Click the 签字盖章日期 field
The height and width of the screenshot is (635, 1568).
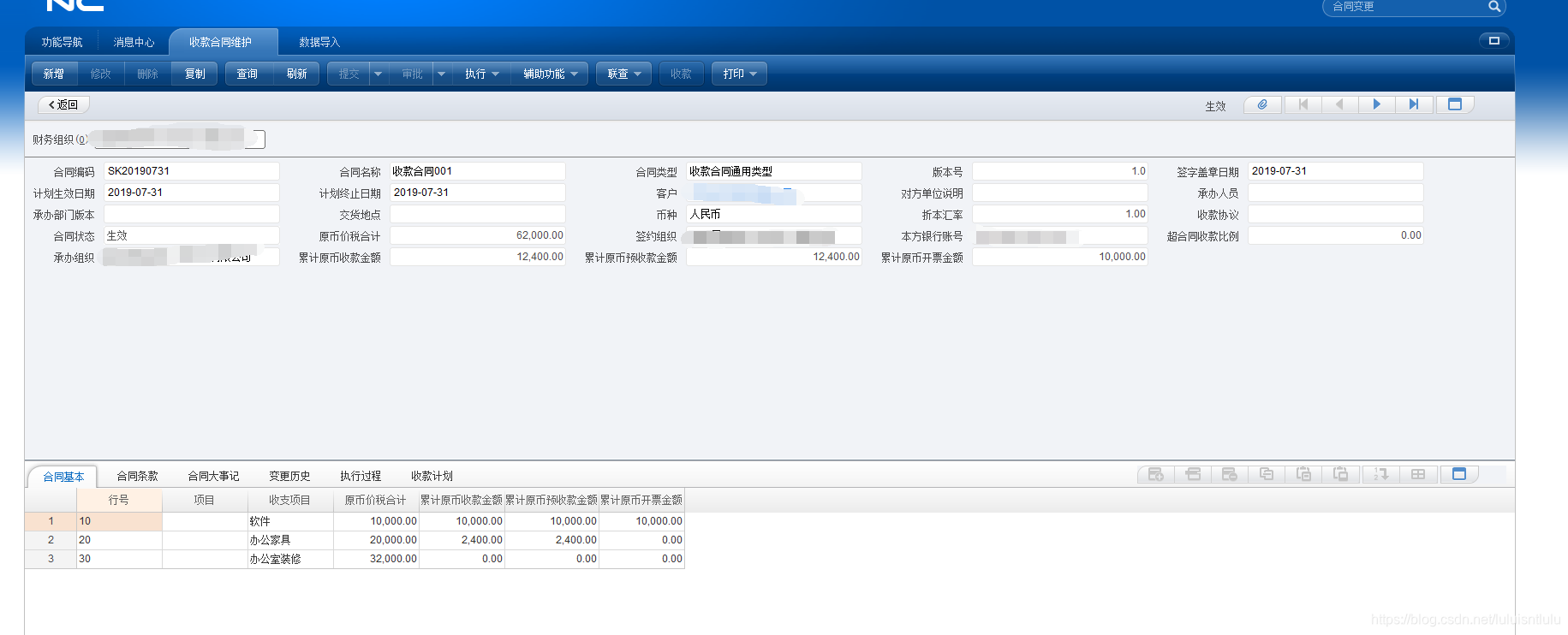(x=1336, y=171)
